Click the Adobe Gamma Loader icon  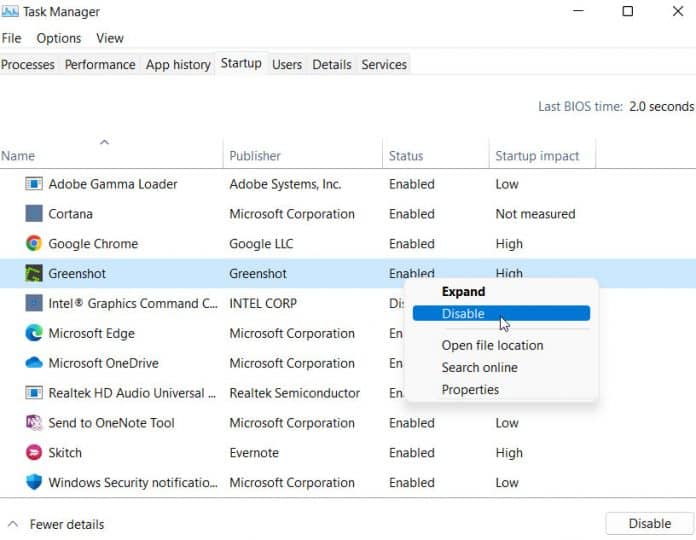[34, 184]
